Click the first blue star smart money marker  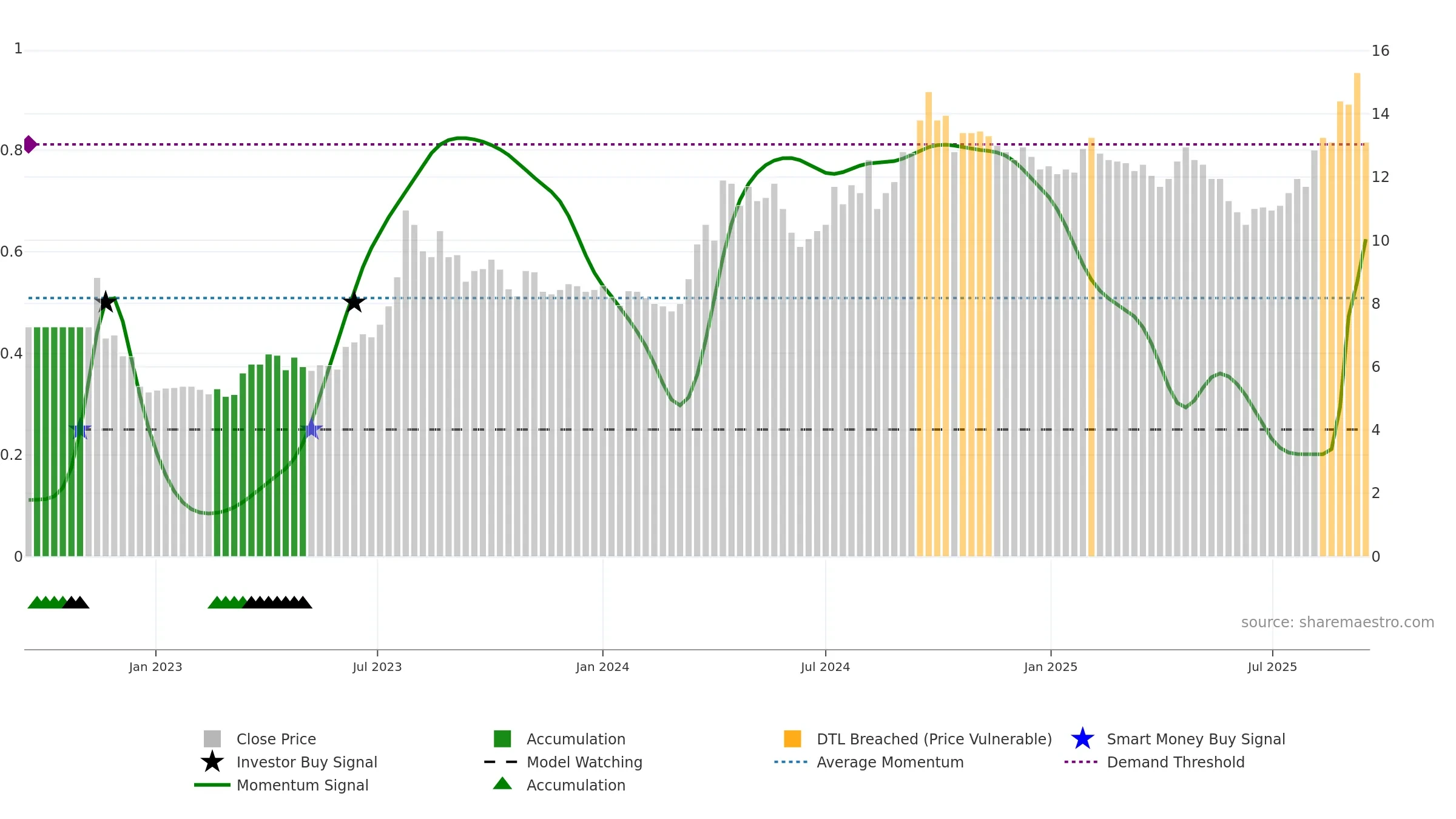pyautogui.click(x=79, y=430)
